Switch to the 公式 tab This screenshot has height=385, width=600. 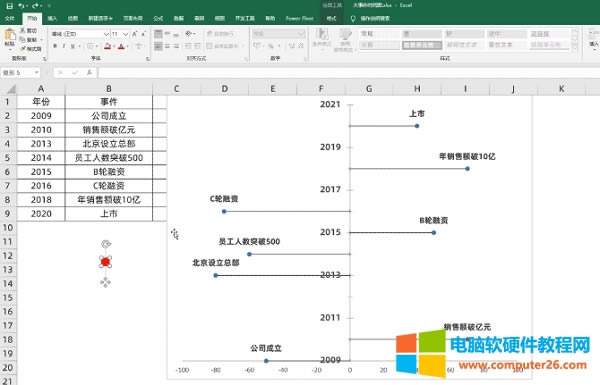point(158,18)
